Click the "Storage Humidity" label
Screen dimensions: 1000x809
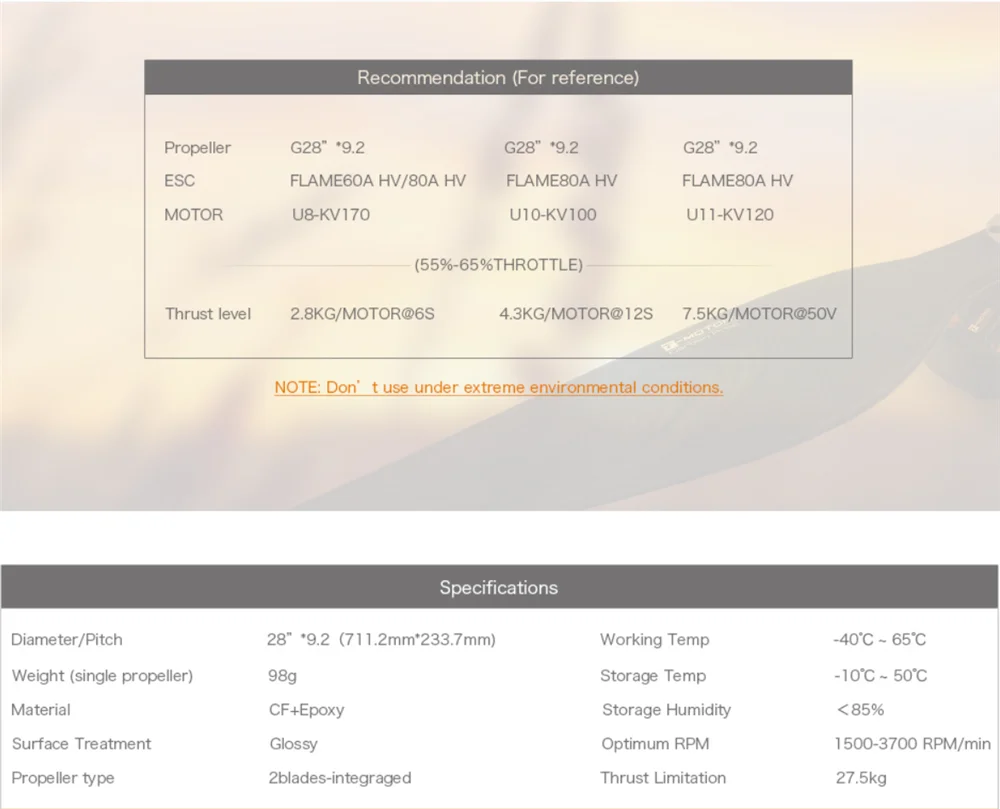(x=666, y=710)
